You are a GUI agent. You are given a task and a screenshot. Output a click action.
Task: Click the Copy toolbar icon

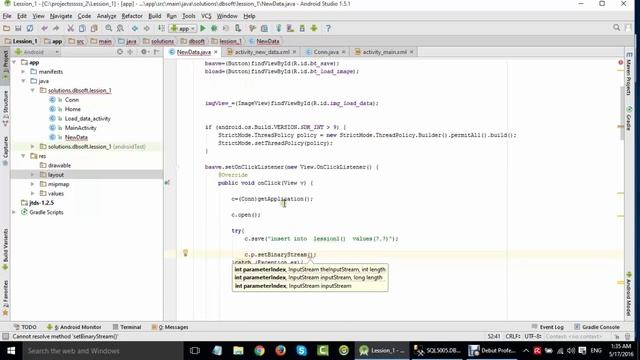[x=82, y=28]
